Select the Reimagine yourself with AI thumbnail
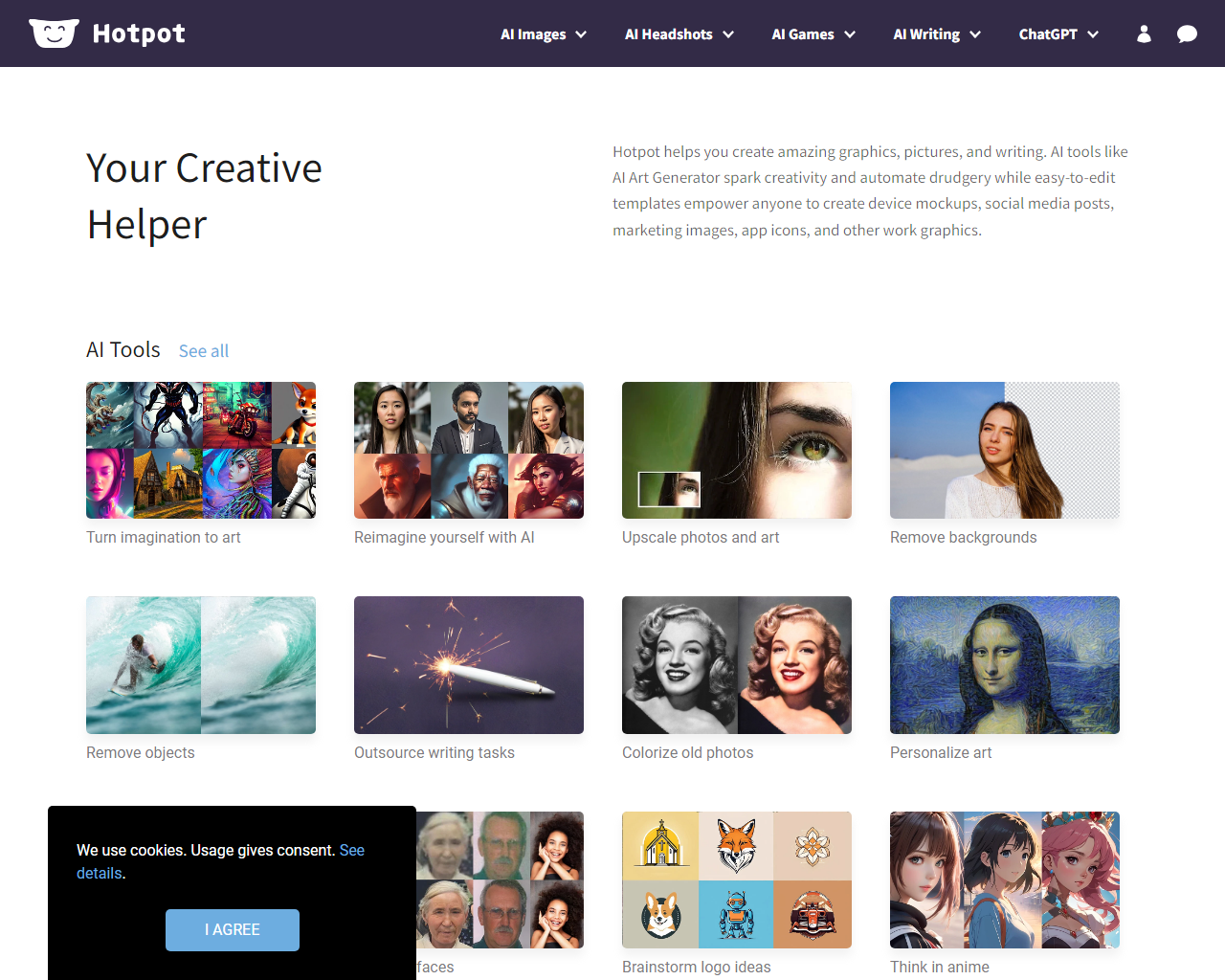 point(469,451)
